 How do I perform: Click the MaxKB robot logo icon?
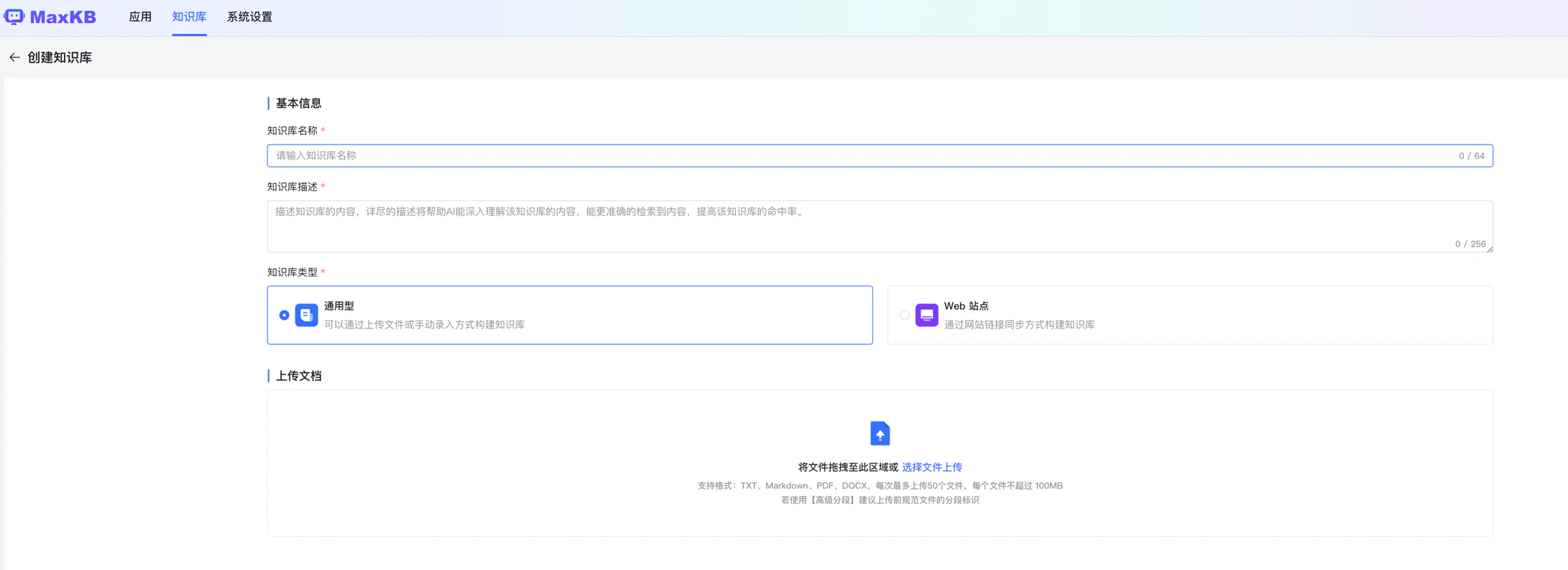point(14,17)
